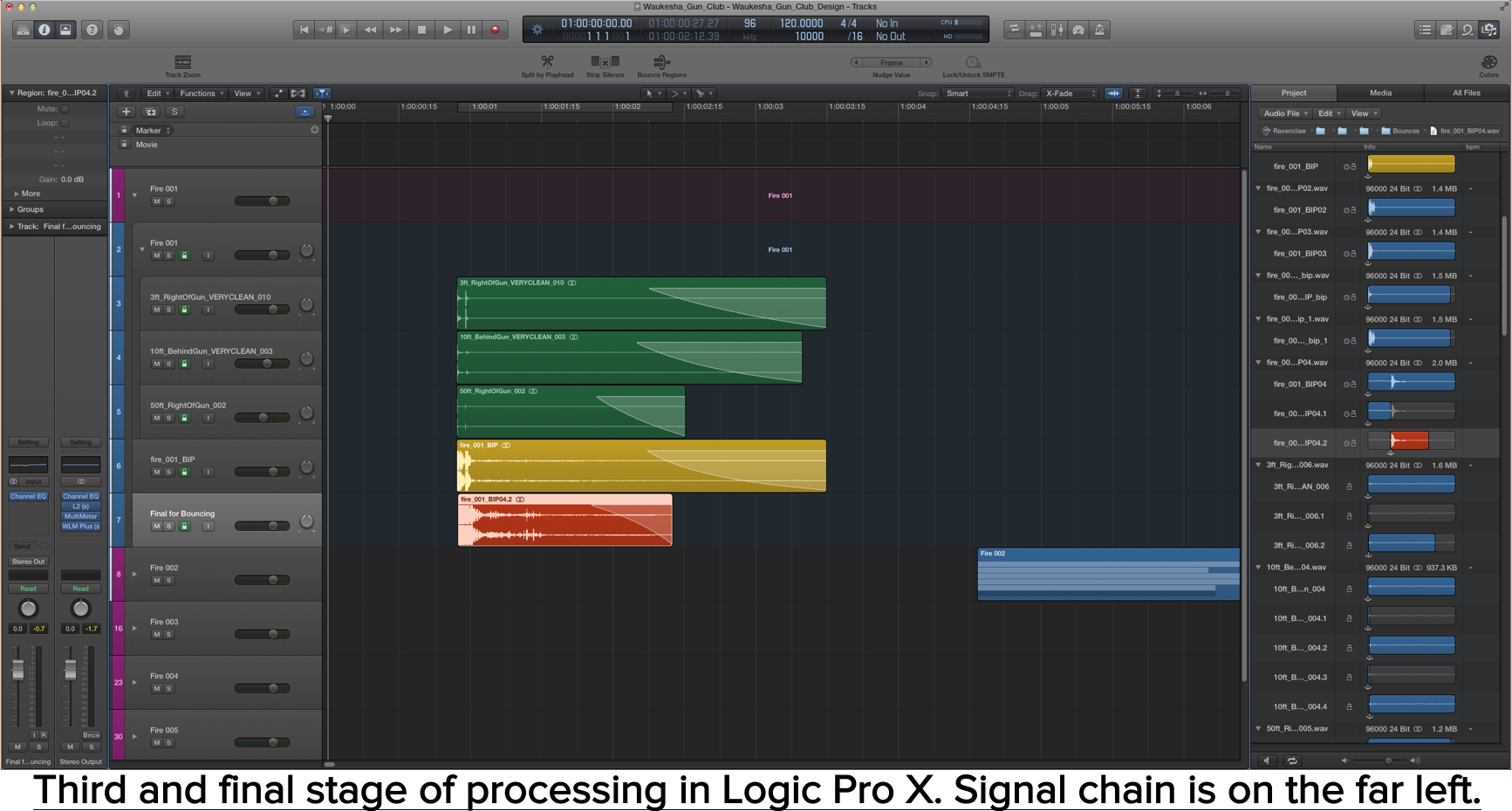Toggle input monitoring on 50ft_RightOfGun_002 track
The width and height of the screenshot is (1512, 811).
pos(208,418)
